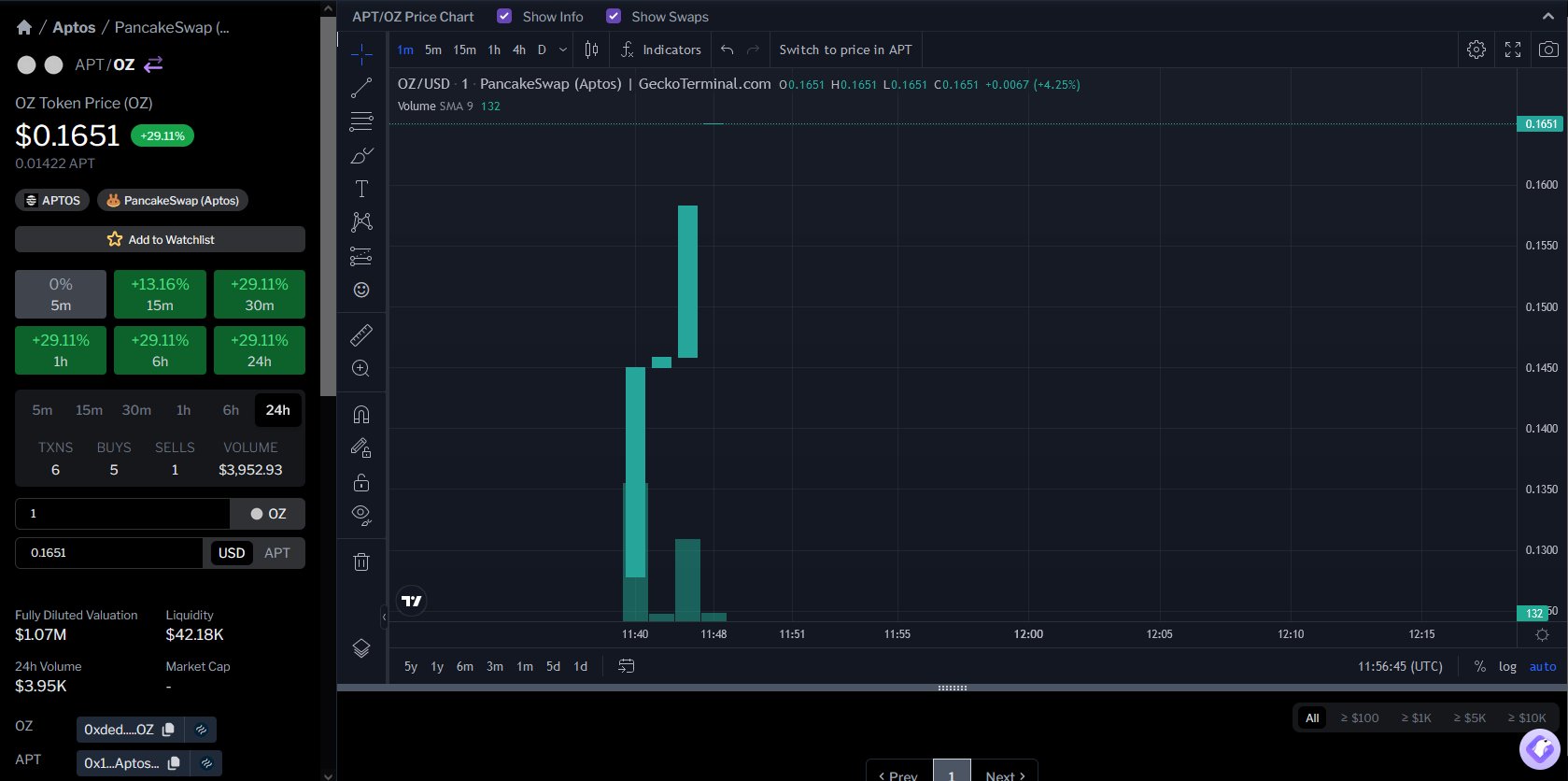The height and width of the screenshot is (781, 1568).
Task: Open the chart patterns tool
Action: pyautogui.click(x=361, y=221)
